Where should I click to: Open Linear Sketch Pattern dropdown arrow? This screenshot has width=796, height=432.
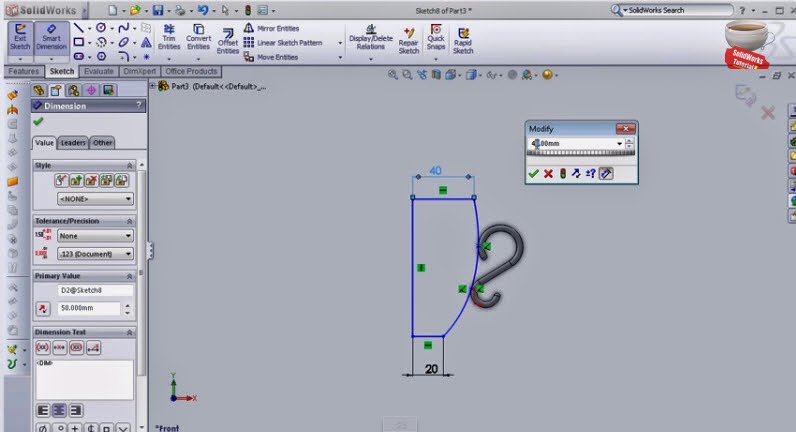340,43
